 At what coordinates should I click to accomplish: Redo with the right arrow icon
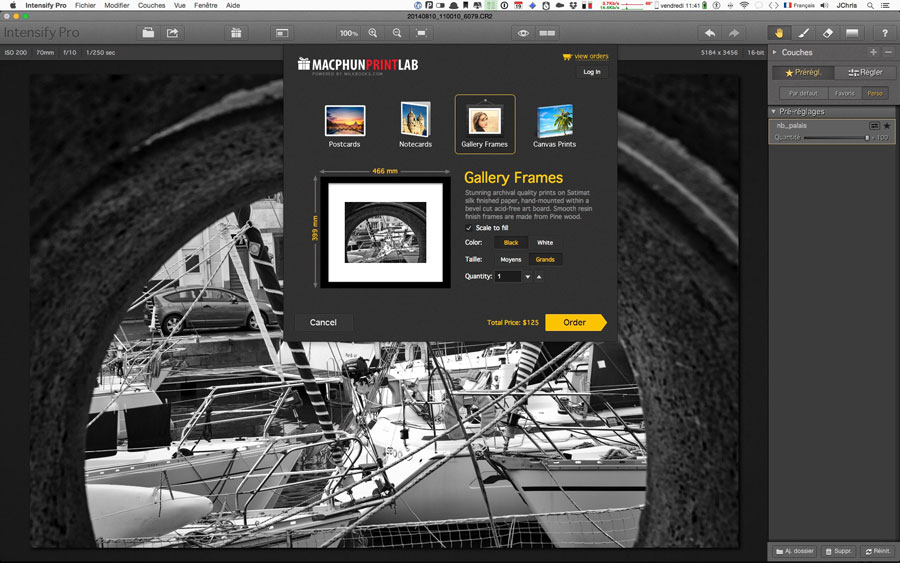point(734,33)
